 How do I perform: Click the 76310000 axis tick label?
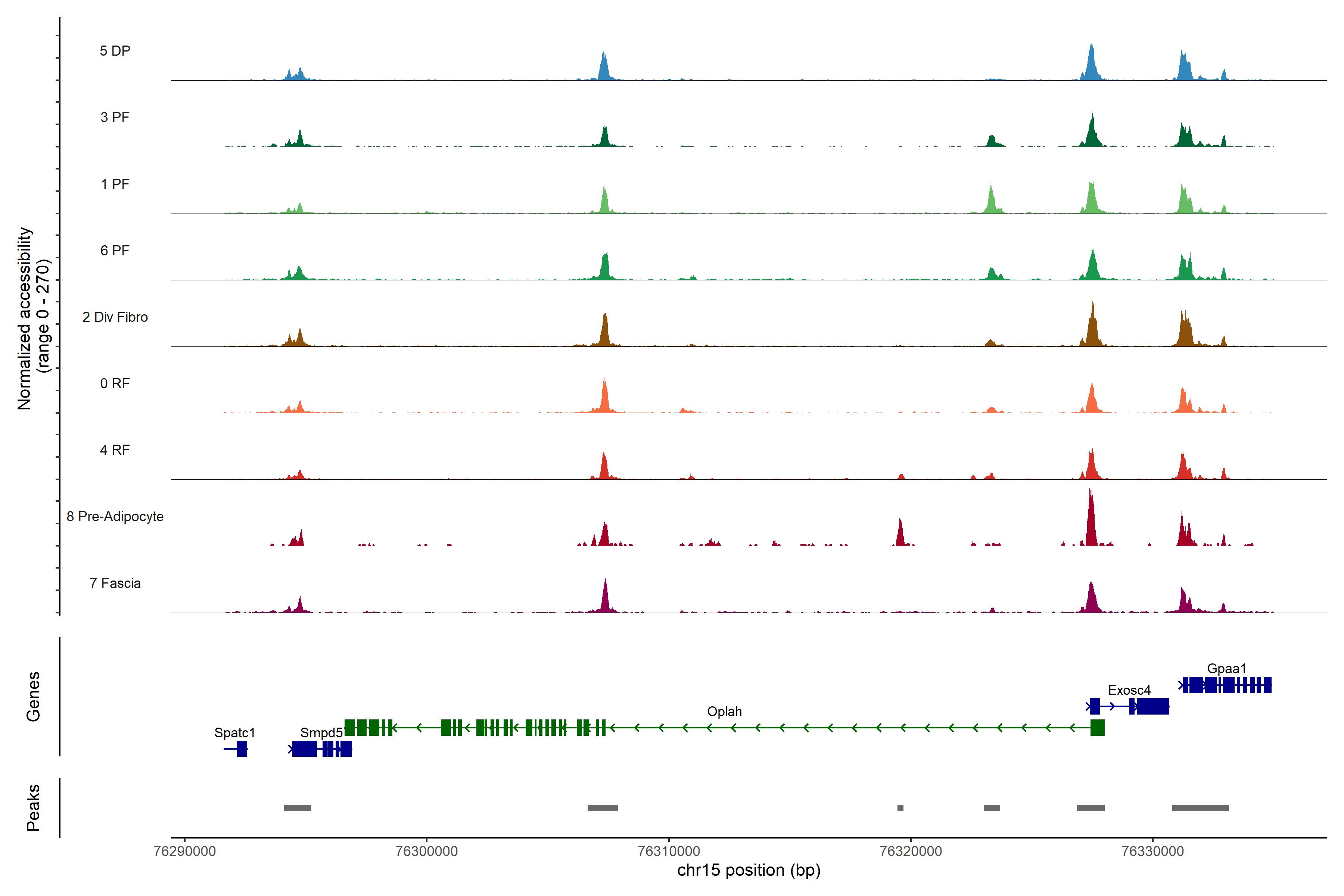pos(669,852)
